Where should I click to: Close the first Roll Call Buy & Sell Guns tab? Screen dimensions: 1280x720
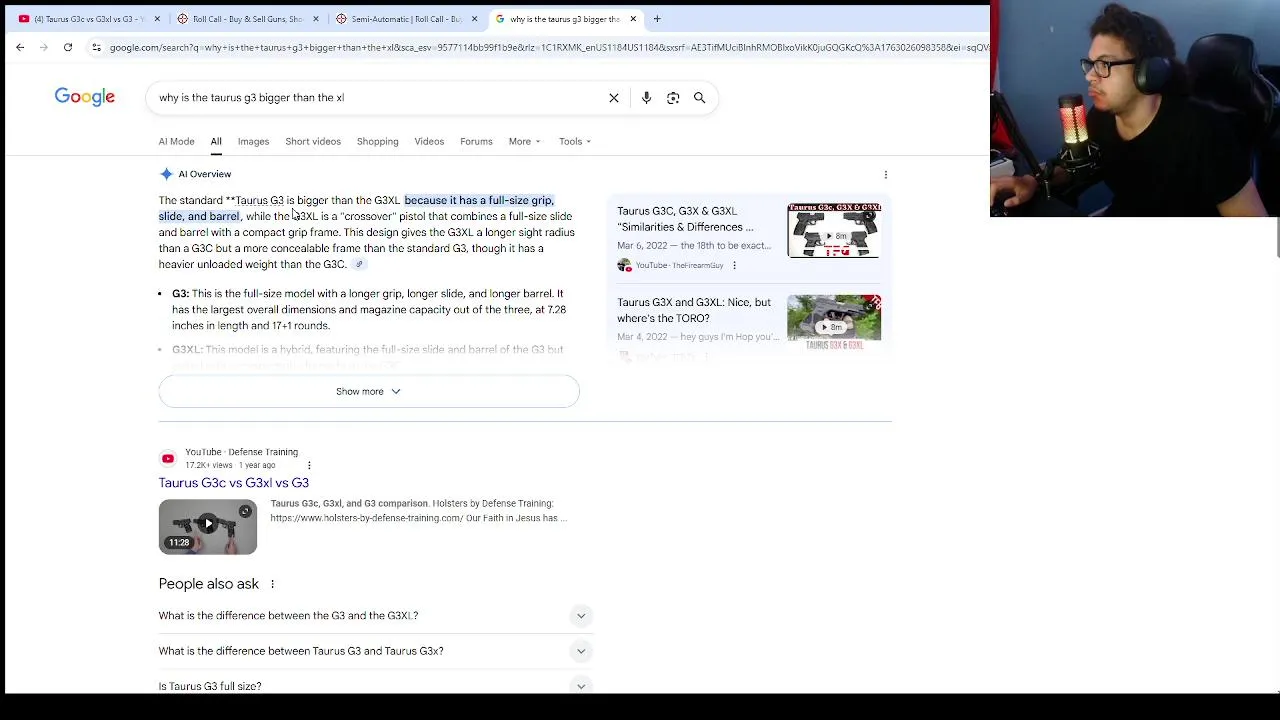coord(316,19)
